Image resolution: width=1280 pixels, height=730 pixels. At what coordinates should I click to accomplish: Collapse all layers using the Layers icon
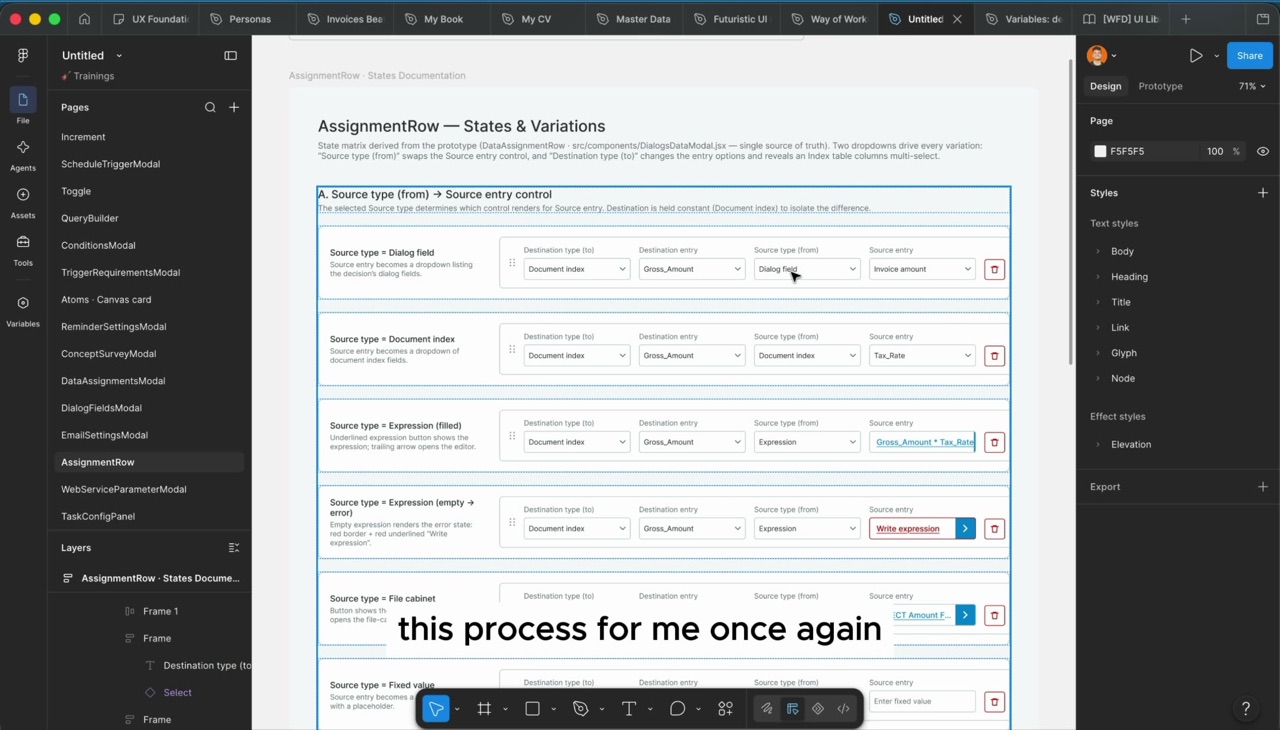[x=234, y=548]
